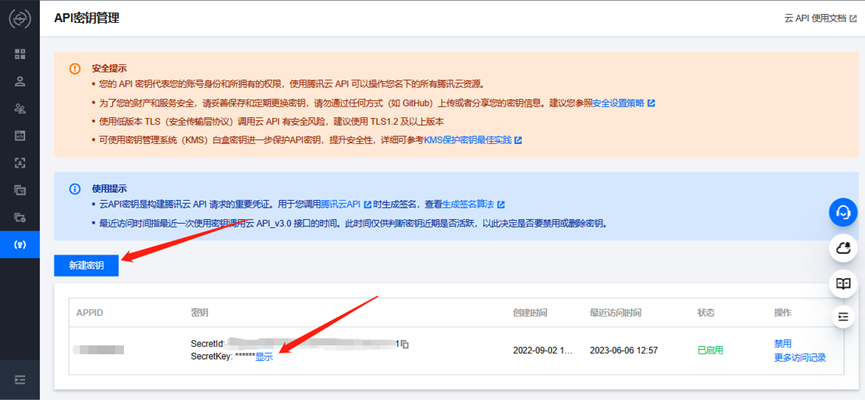Click the list-menu float button
Image resolution: width=865 pixels, height=400 pixels.
tap(843, 316)
